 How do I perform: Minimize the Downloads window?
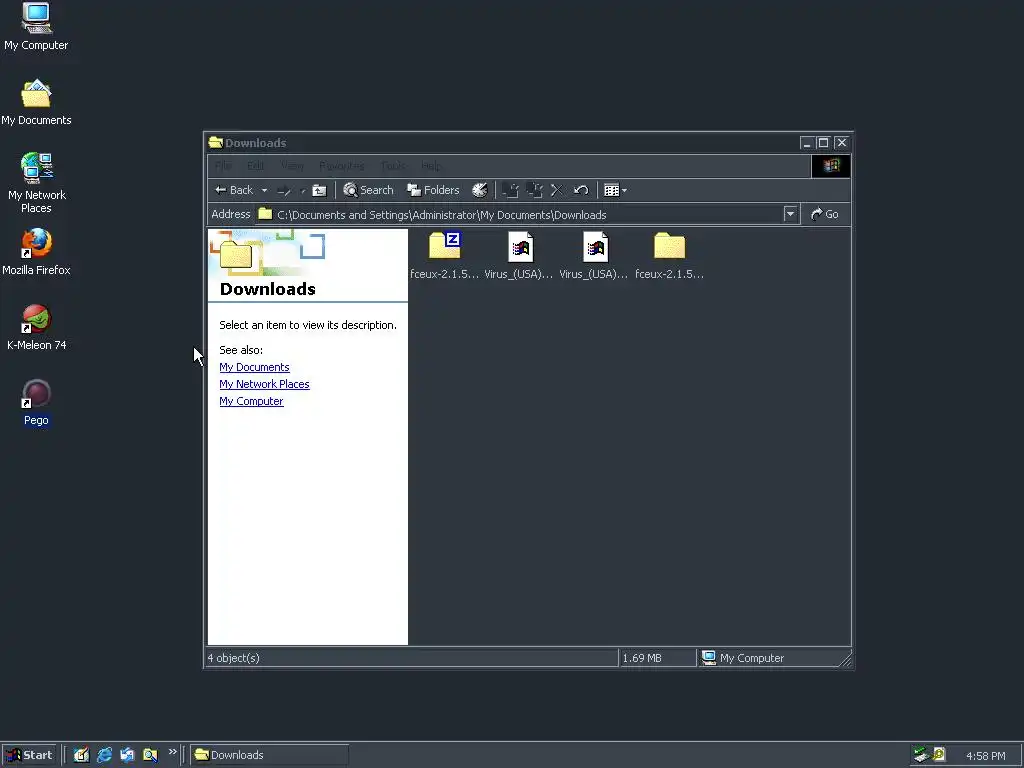[x=807, y=142]
